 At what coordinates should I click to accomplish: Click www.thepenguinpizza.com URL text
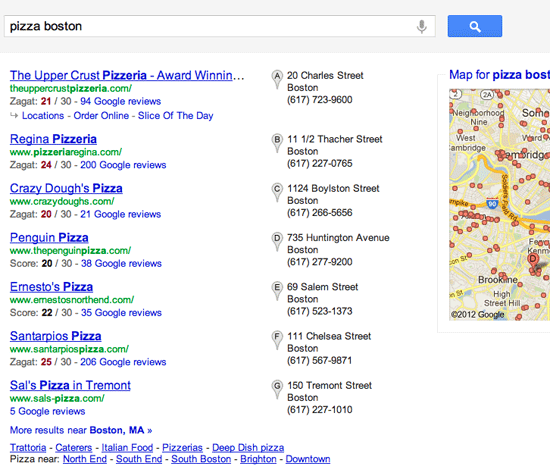coord(71,251)
